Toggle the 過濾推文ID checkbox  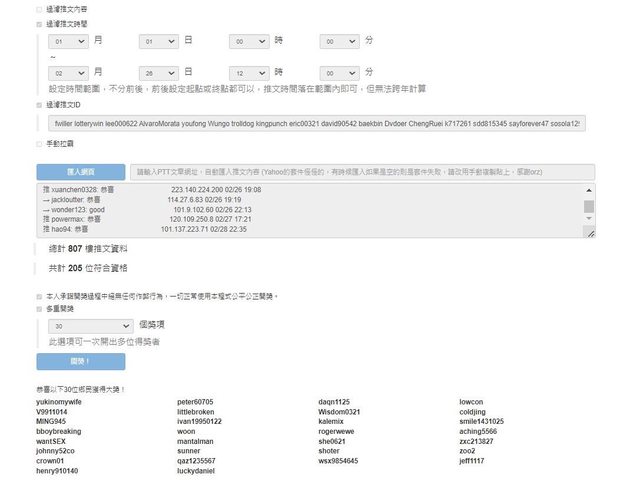coord(39,104)
